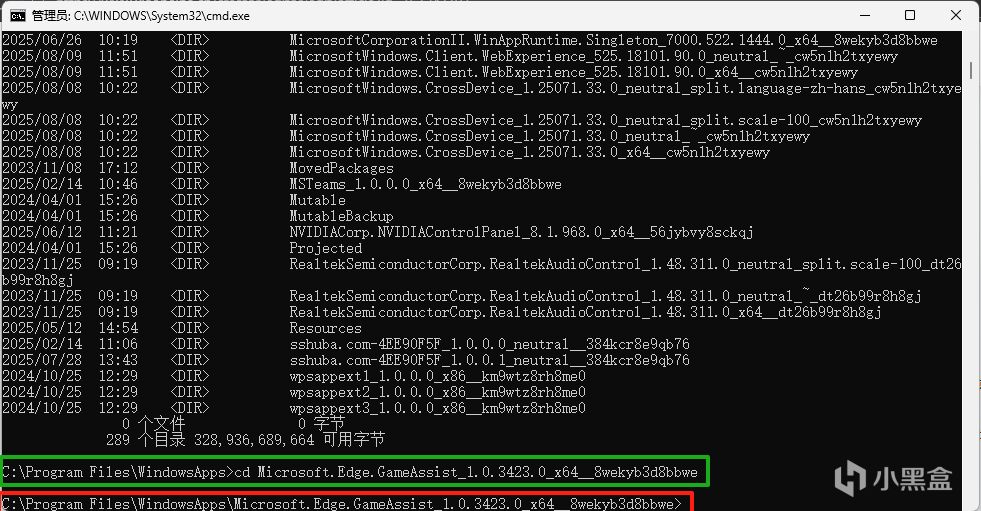Select CrossDevice neutral_split.scale-100 directory name
Viewport: 981px width, 511px height.
point(605,120)
